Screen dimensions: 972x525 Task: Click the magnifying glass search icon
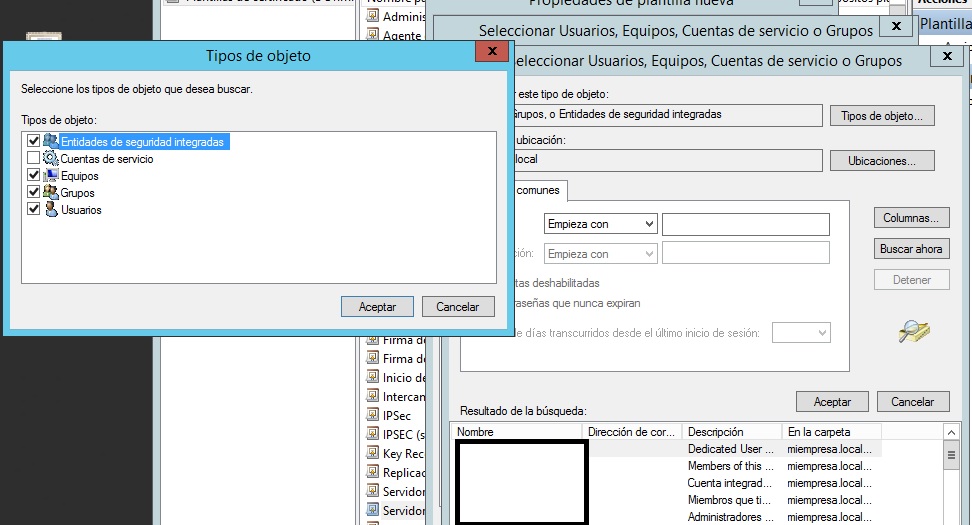(914, 331)
